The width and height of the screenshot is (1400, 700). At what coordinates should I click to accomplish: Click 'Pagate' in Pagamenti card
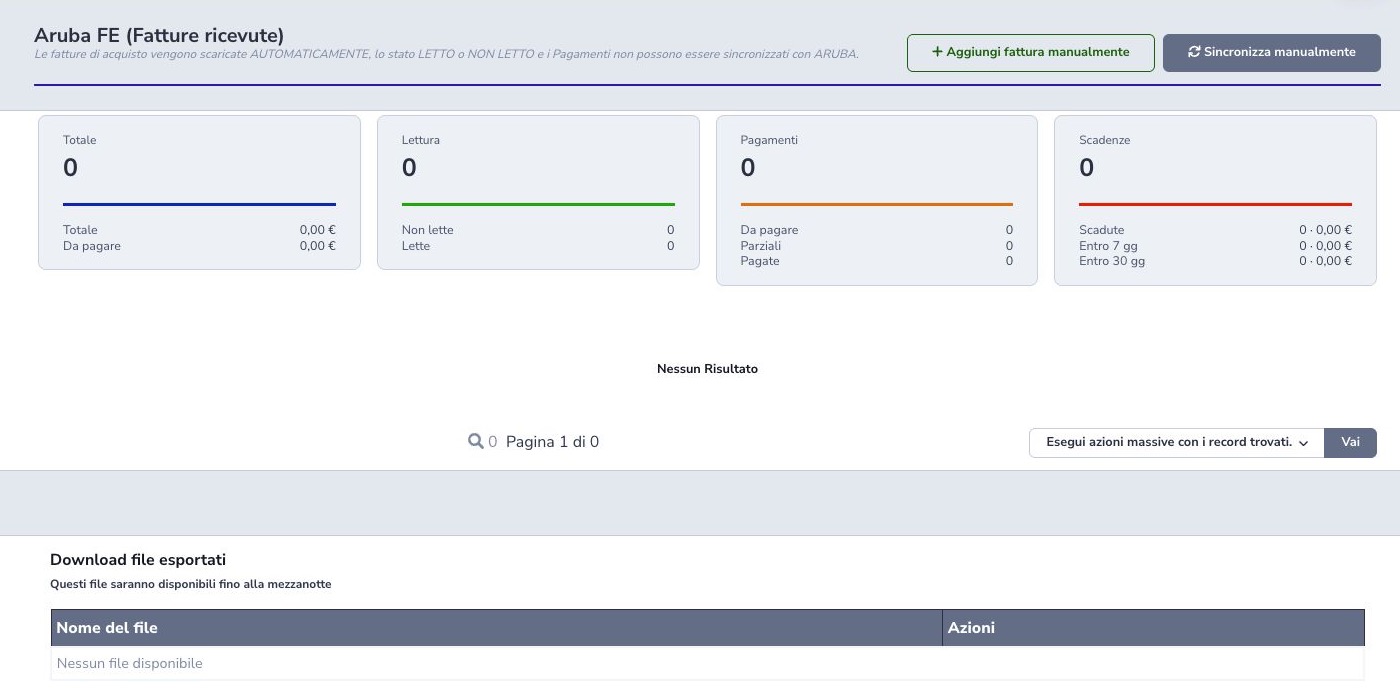tap(876, 261)
